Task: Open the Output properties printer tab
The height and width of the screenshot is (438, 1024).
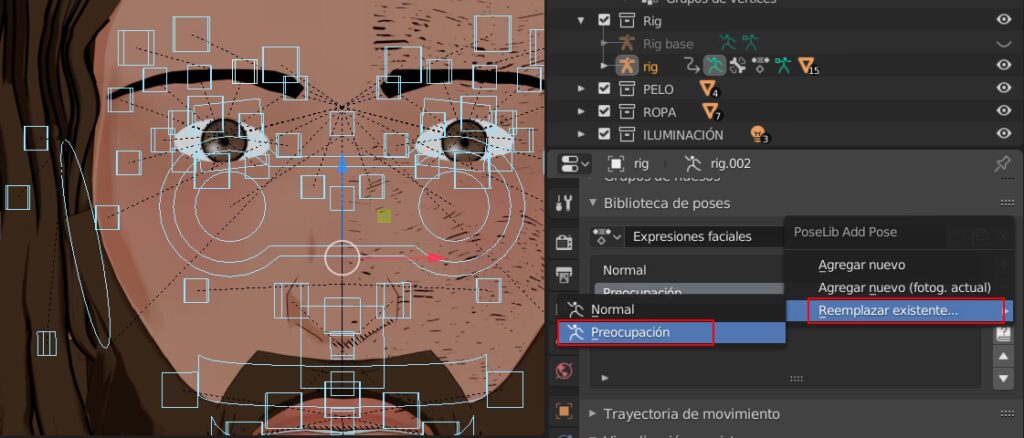Action: click(564, 275)
